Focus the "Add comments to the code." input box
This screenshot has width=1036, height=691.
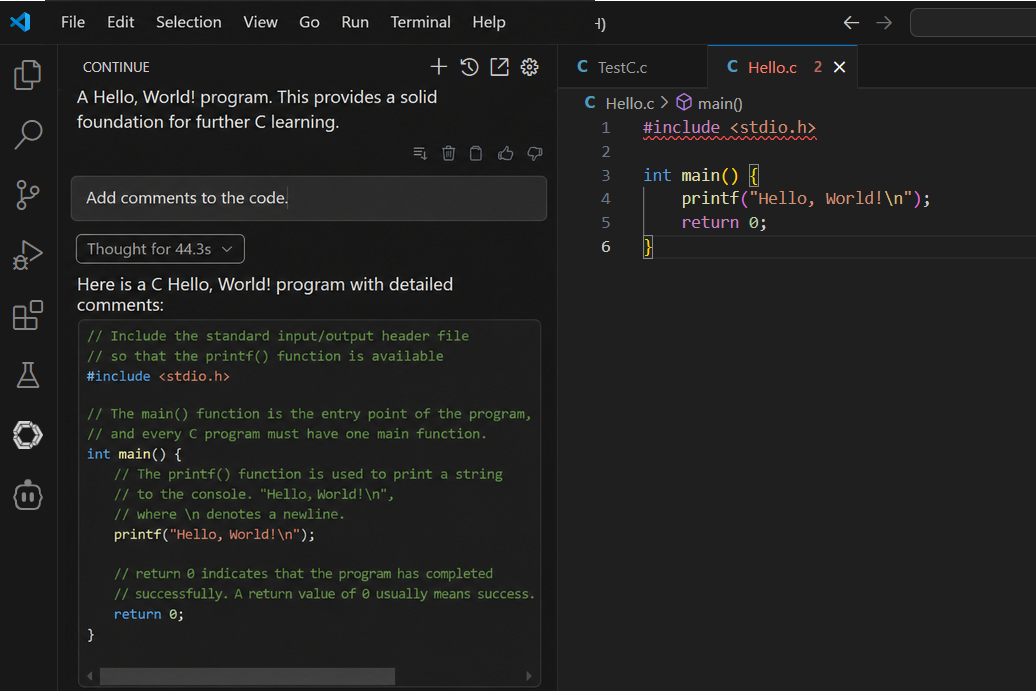(x=309, y=198)
